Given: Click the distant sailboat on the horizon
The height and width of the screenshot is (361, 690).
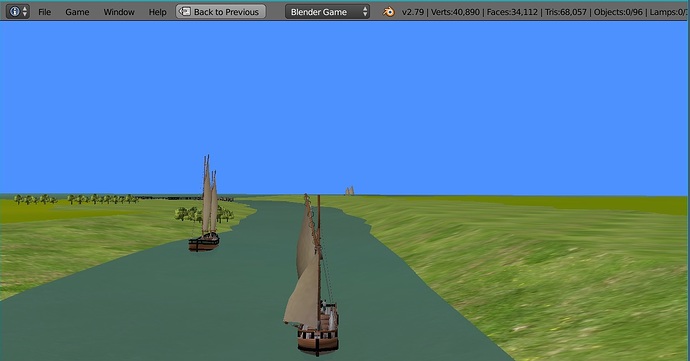Looking at the screenshot, I should click(350, 191).
